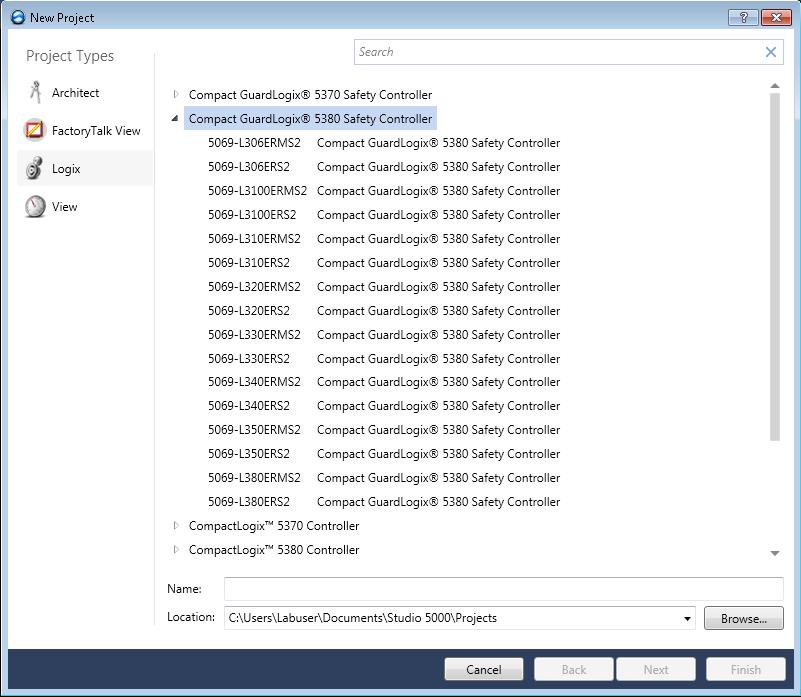
Task: Click the controller list scrollbar thumb
Action: coord(775,267)
